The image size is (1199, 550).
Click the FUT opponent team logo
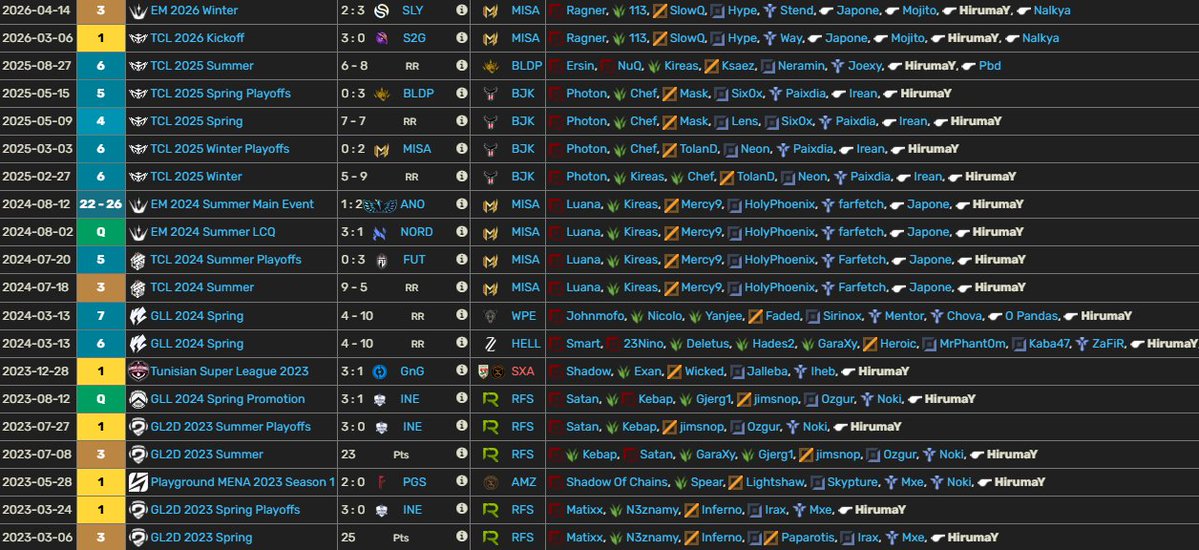click(381, 260)
